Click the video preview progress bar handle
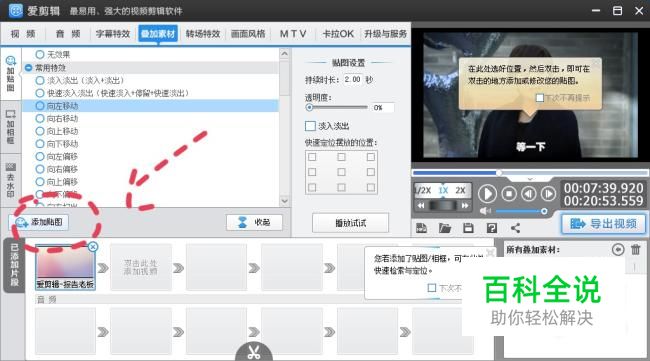This screenshot has width=650, height=361. [x=499, y=172]
